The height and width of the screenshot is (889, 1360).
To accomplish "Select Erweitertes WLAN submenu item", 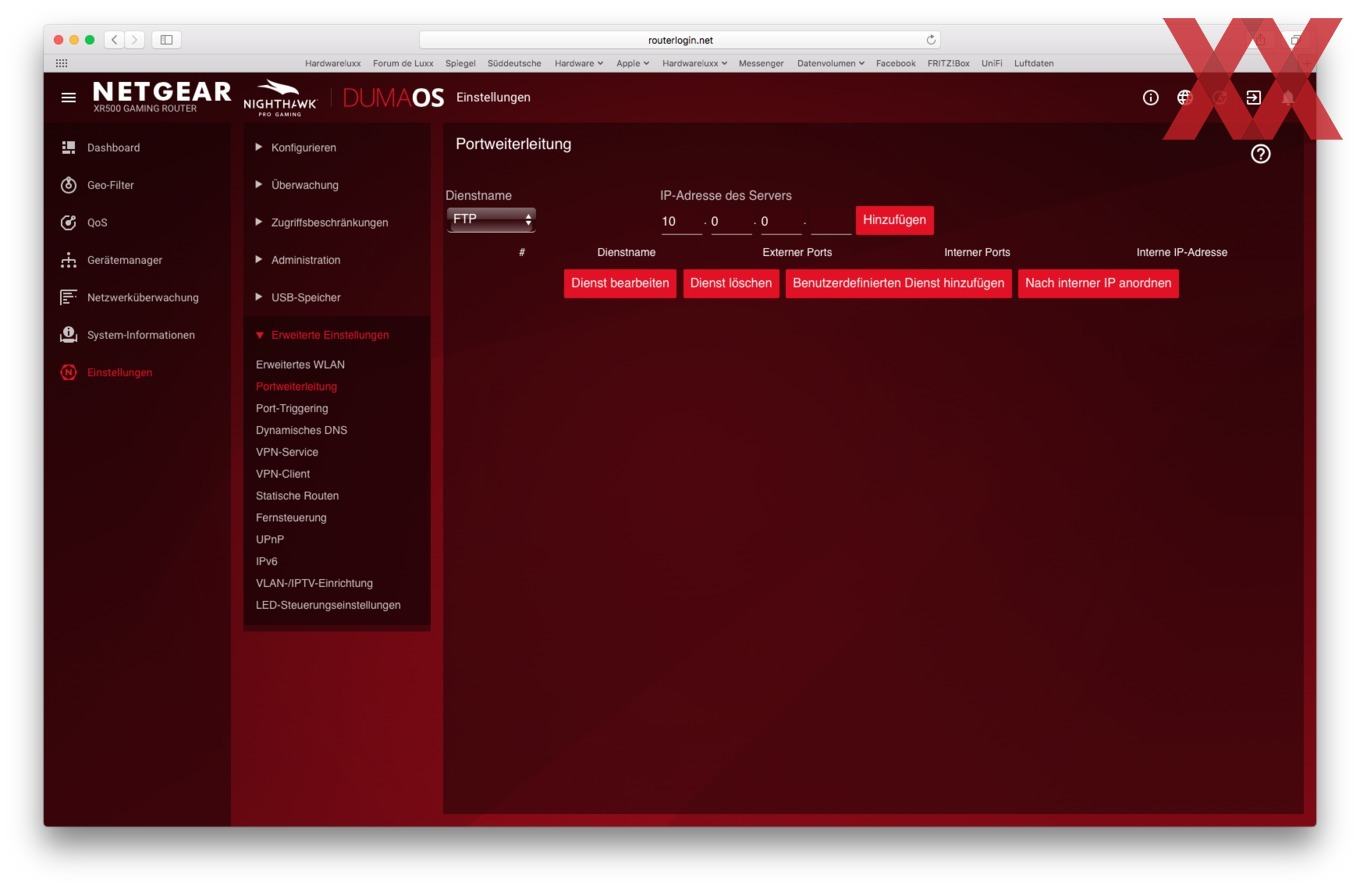I will pyautogui.click(x=300, y=365).
